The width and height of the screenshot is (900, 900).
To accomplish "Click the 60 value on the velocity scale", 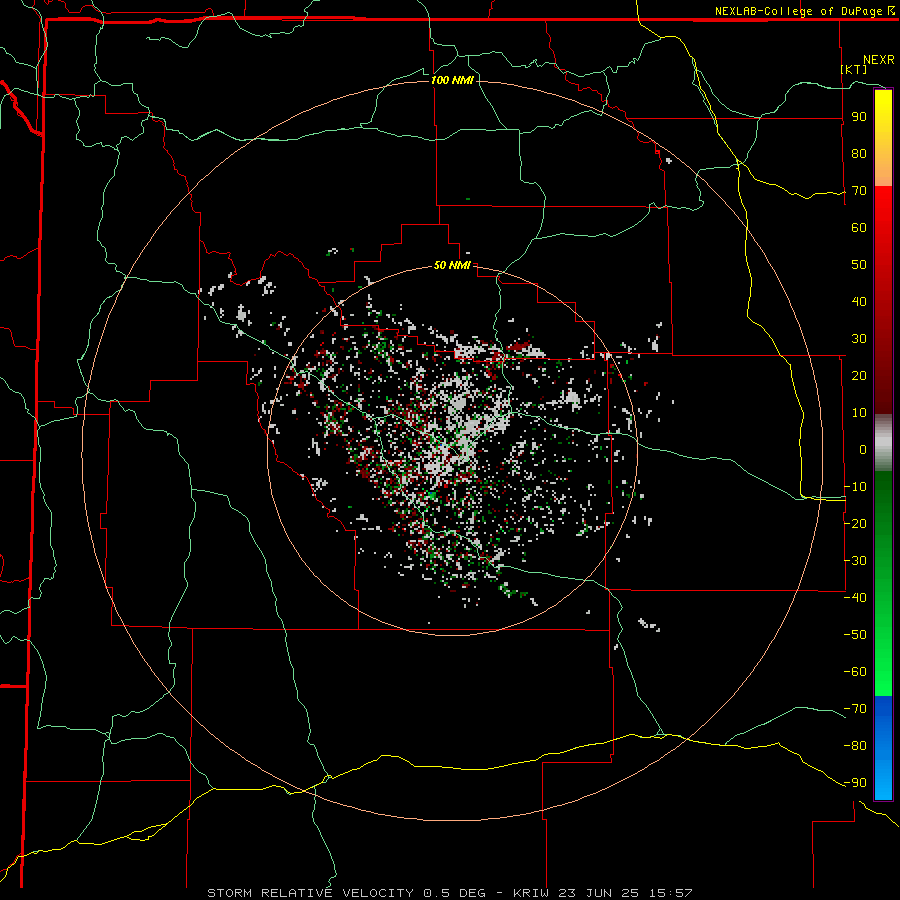I will tap(859, 228).
